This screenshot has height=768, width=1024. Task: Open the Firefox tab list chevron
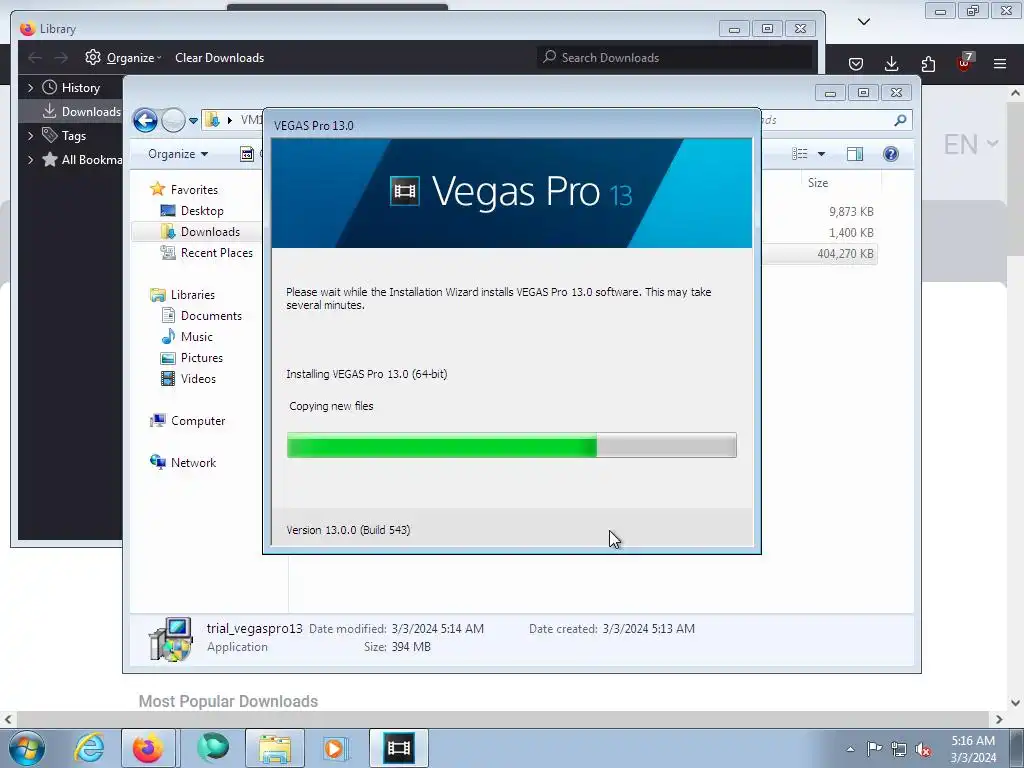[864, 22]
